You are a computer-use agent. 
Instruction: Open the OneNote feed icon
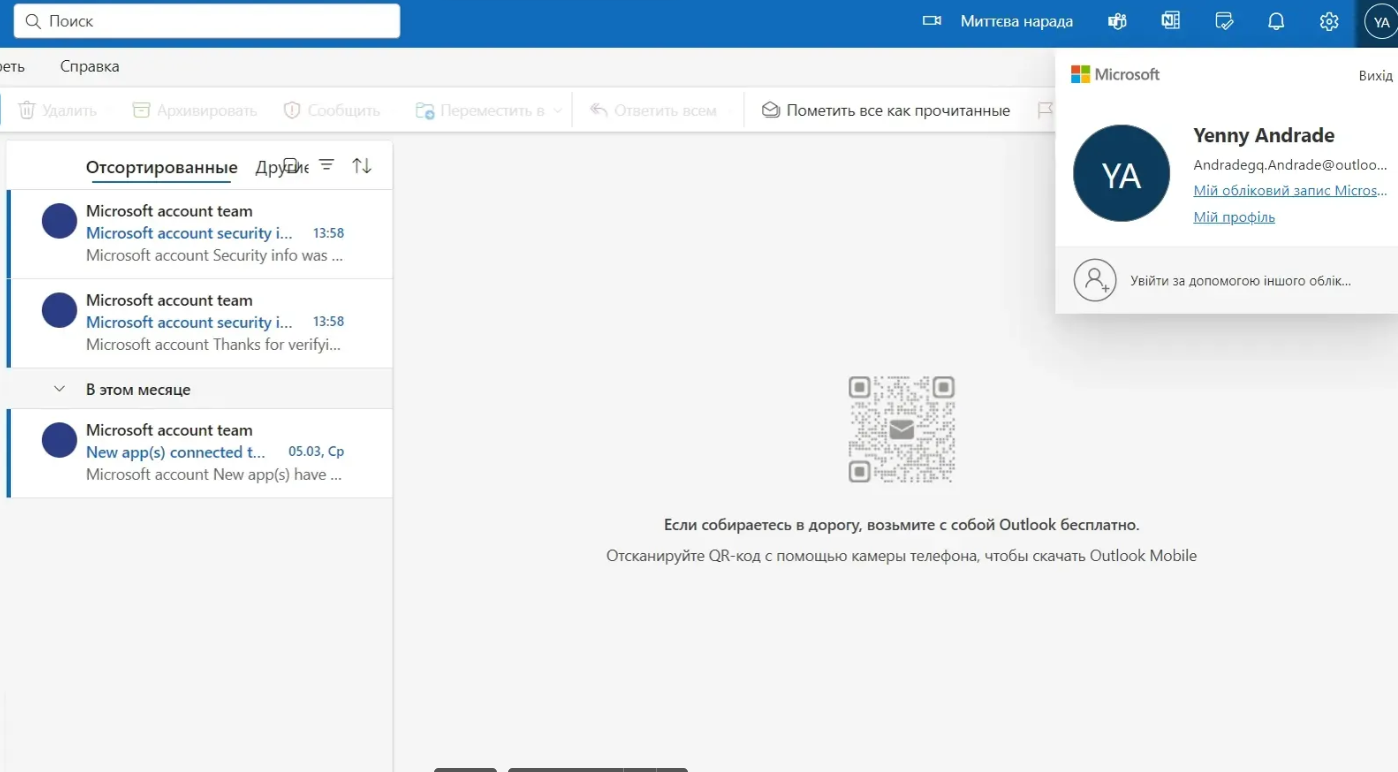[1171, 21]
